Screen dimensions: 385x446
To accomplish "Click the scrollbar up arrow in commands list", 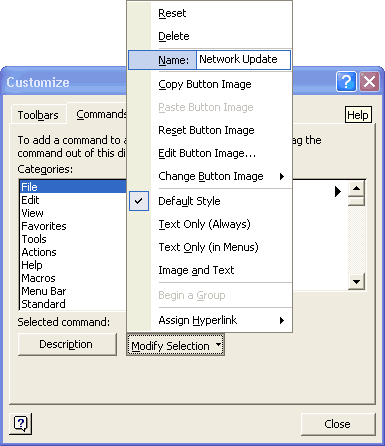I will click(x=356, y=188).
